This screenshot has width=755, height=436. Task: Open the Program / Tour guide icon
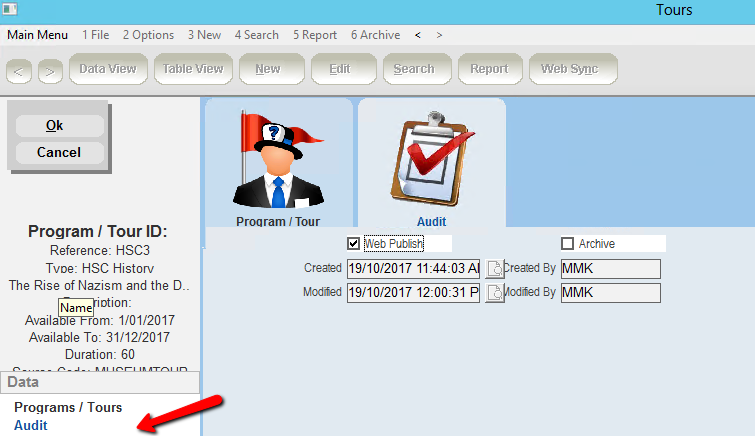278,158
